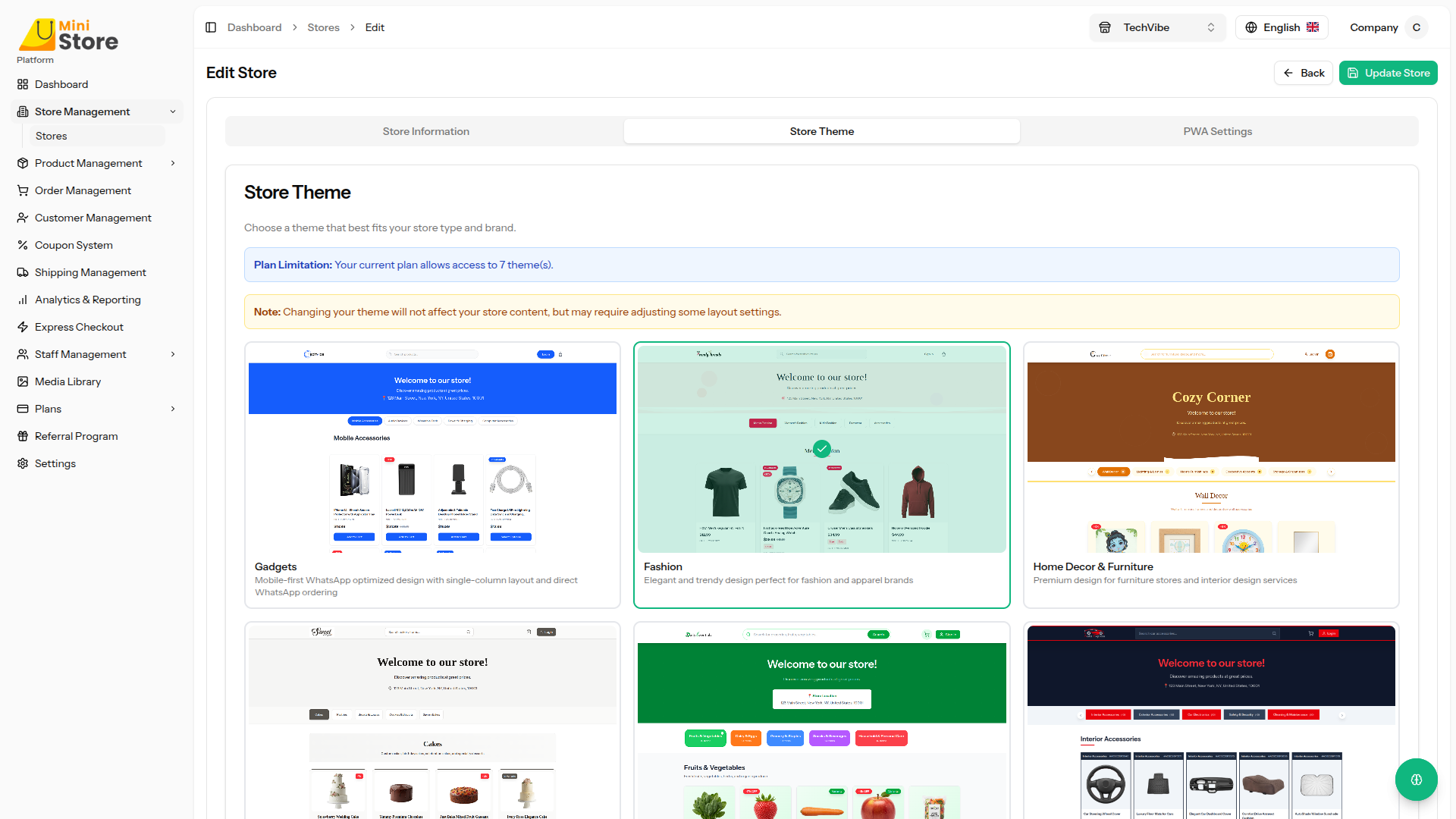Click the Plans card icon

(x=23, y=409)
